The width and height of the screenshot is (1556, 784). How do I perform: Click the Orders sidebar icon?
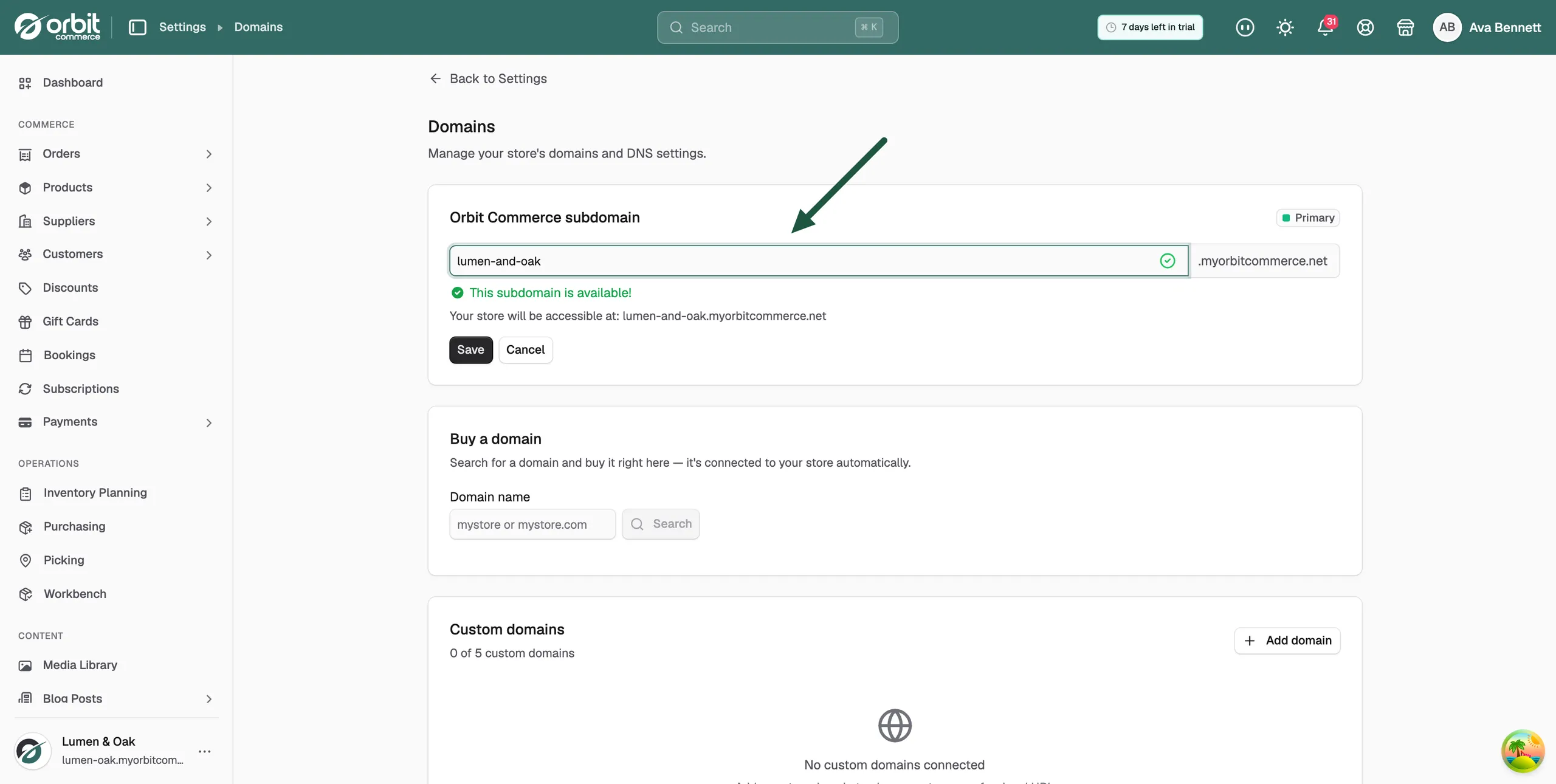[x=25, y=154]
